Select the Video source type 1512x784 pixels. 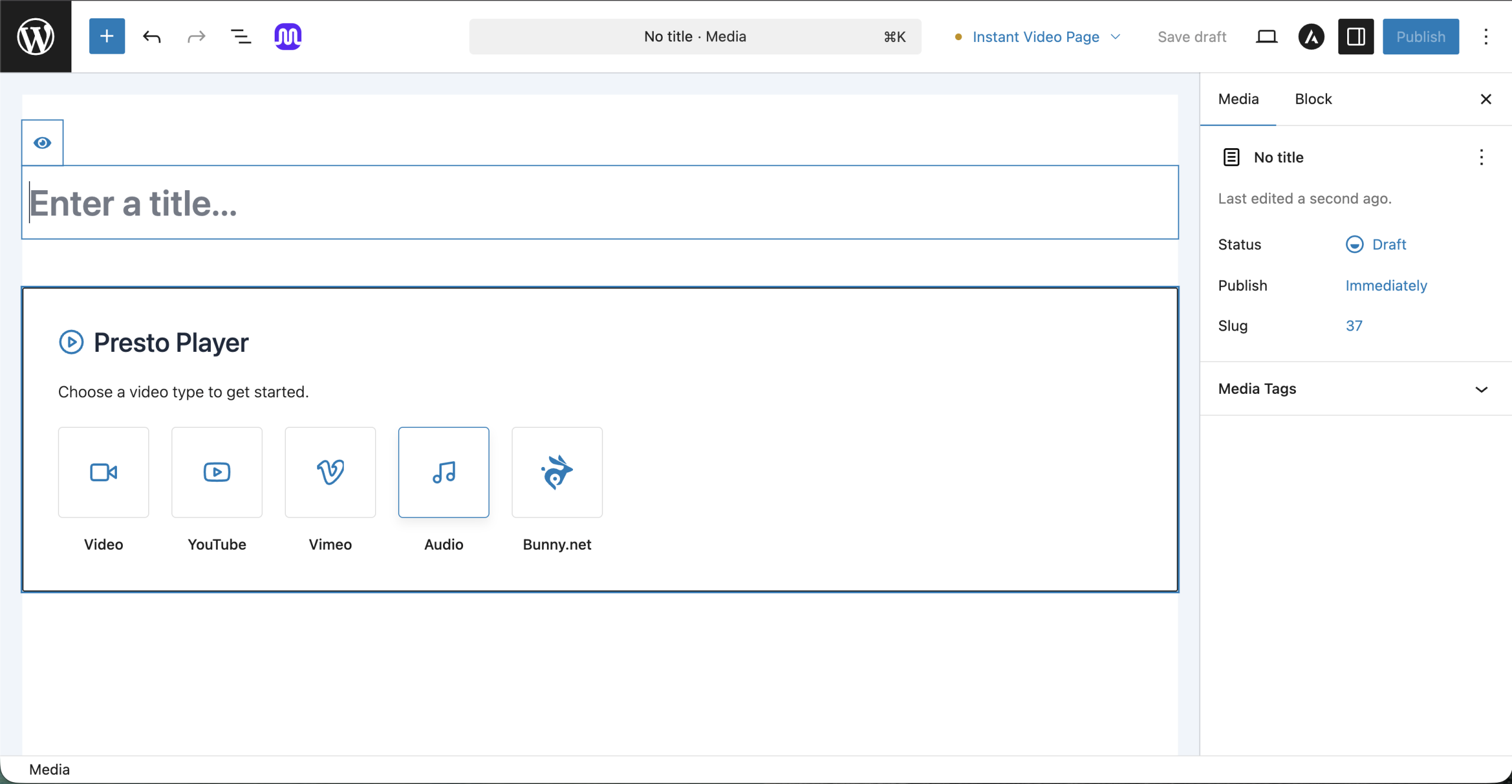click(x=103, y=472)
